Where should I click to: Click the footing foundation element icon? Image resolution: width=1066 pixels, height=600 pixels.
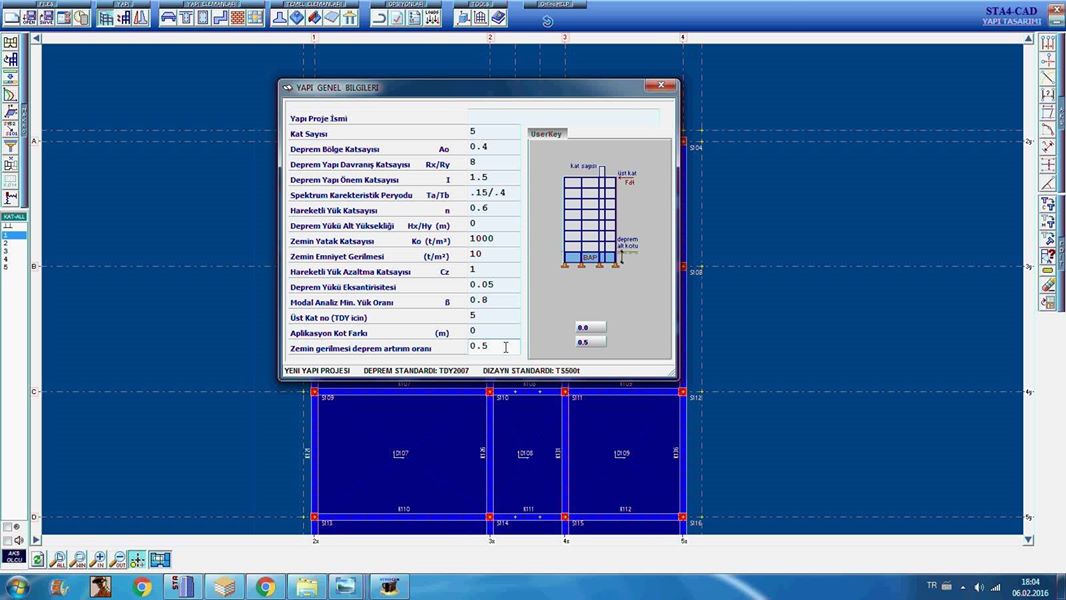279,18
